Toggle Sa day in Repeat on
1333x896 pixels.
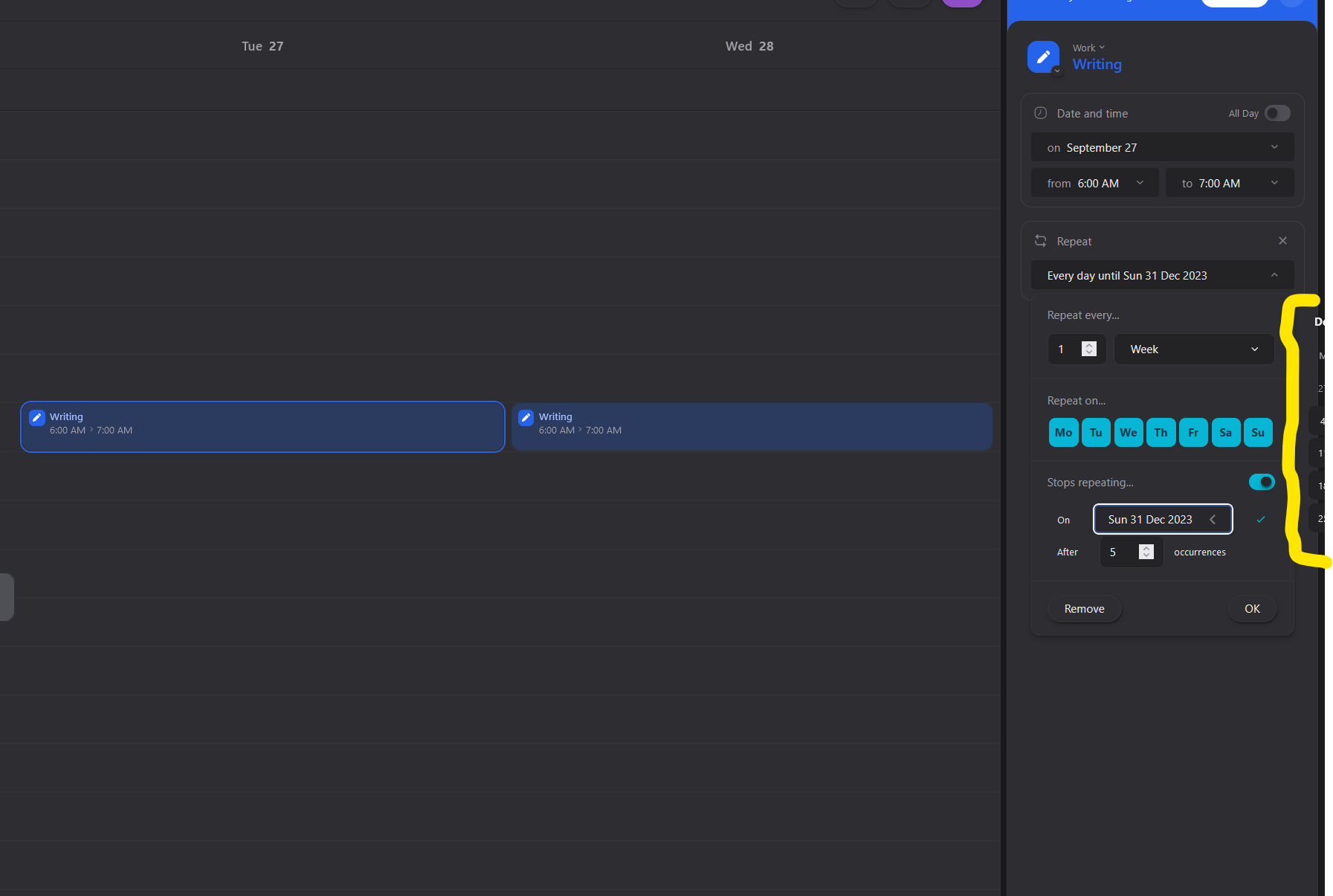(x=1225, y=433)
